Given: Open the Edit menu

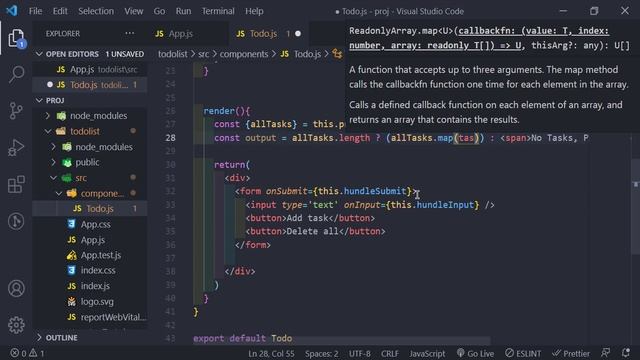Looking at the screenshot, I should click(60, 11).
